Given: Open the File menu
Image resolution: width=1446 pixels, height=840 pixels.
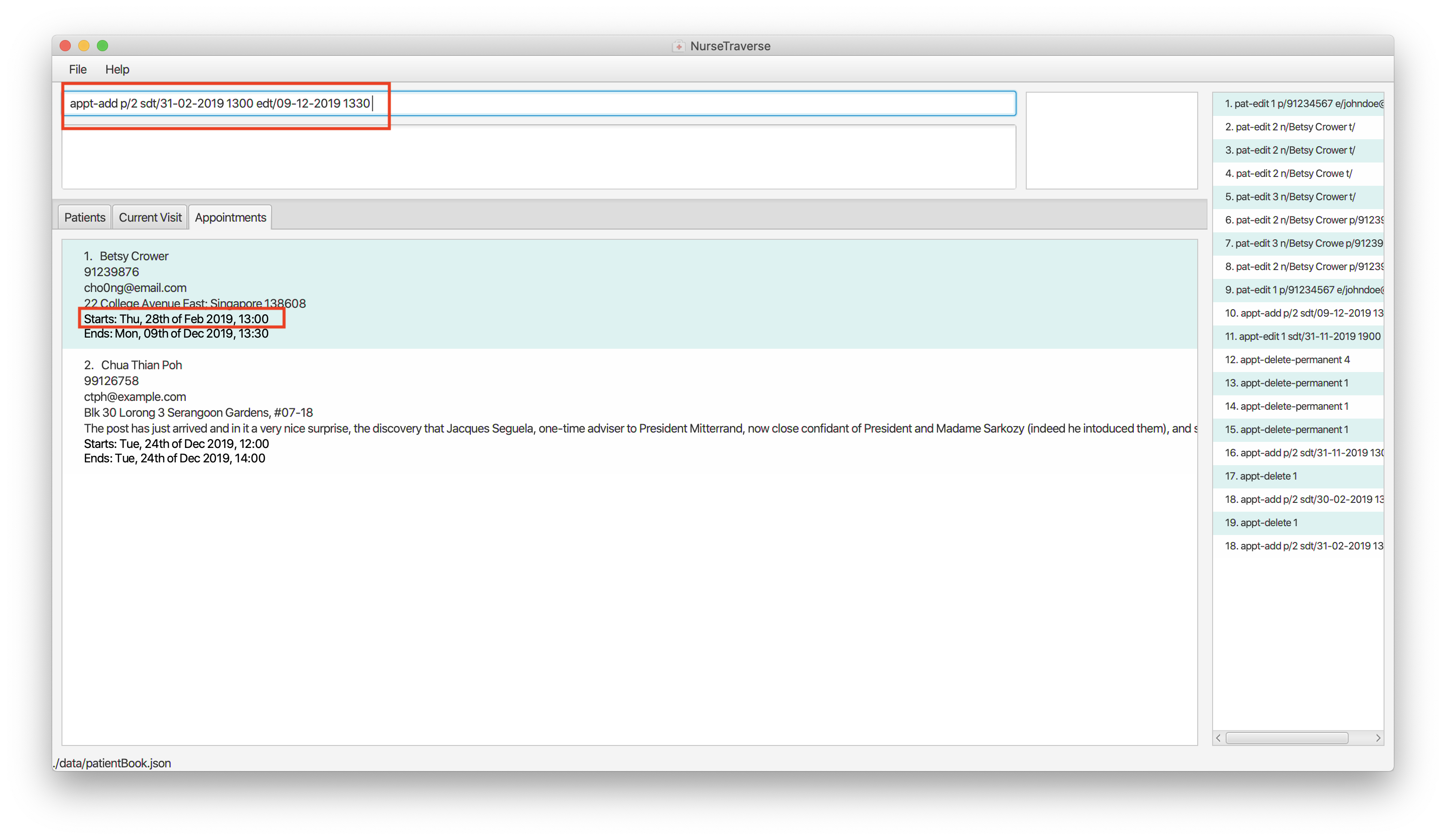Looking at the screenshot, I should 77,69.
